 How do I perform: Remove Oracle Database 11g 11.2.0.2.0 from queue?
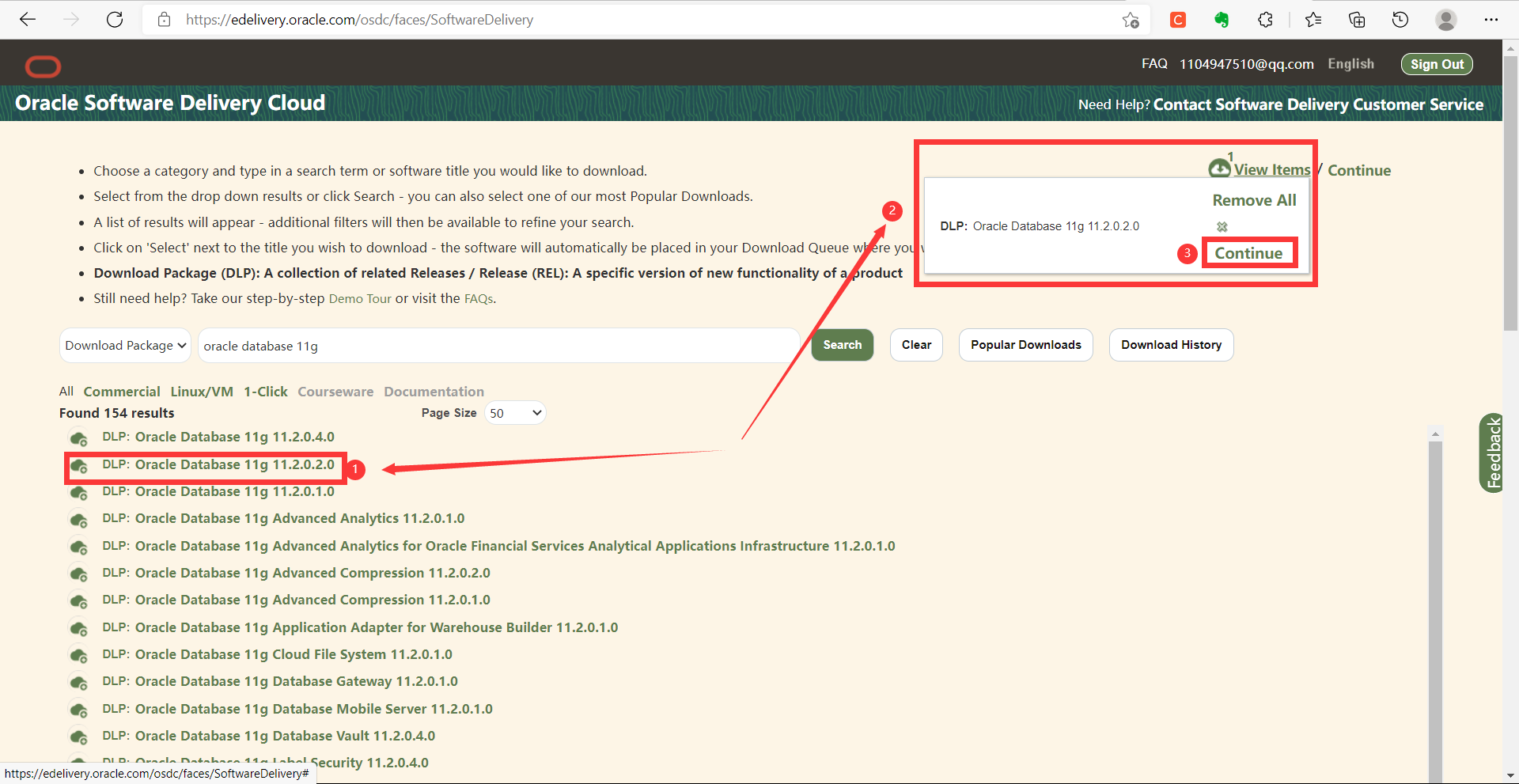coord(1222,226)
